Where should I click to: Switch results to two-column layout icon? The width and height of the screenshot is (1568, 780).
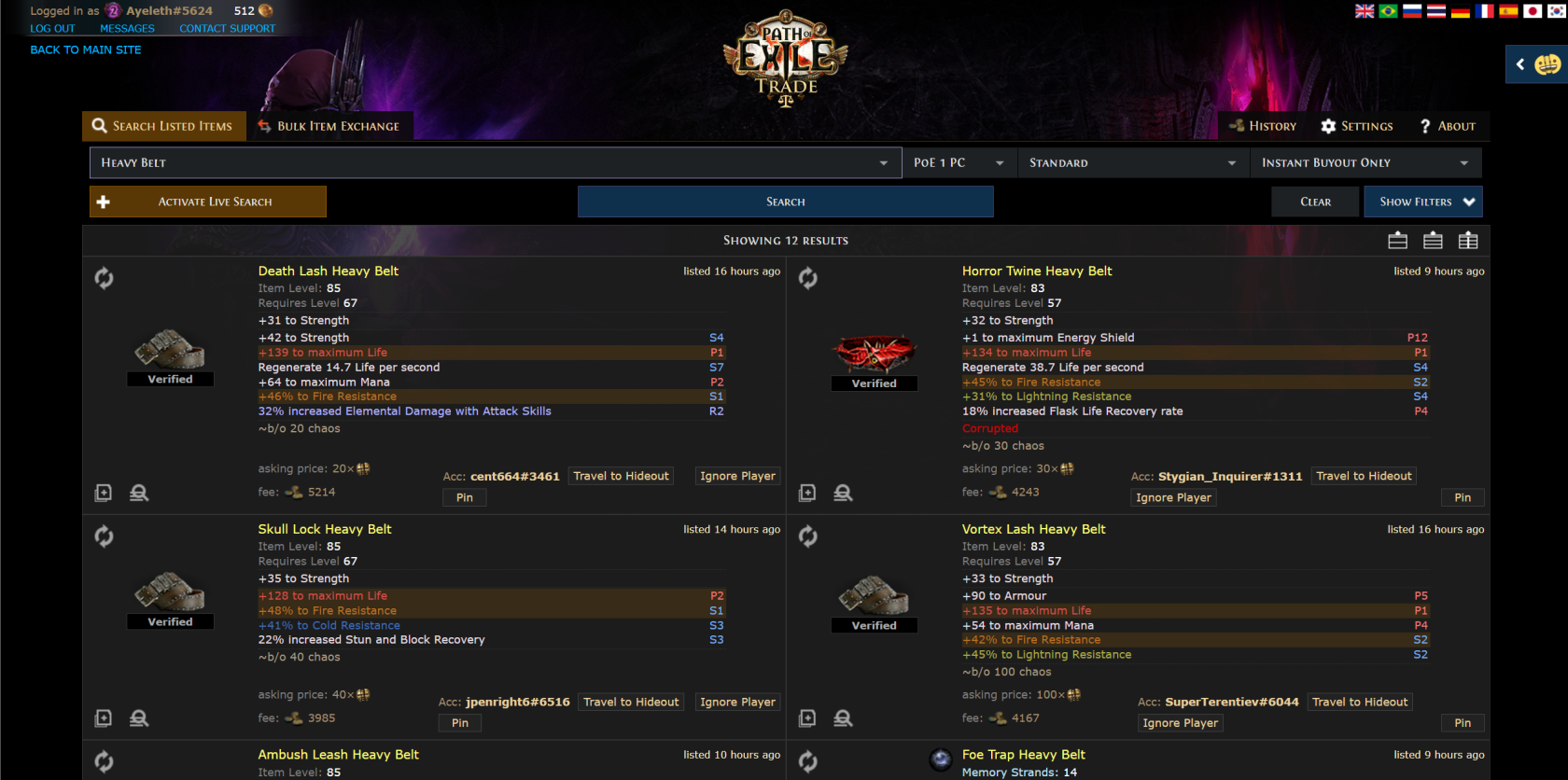[1433, 241]
